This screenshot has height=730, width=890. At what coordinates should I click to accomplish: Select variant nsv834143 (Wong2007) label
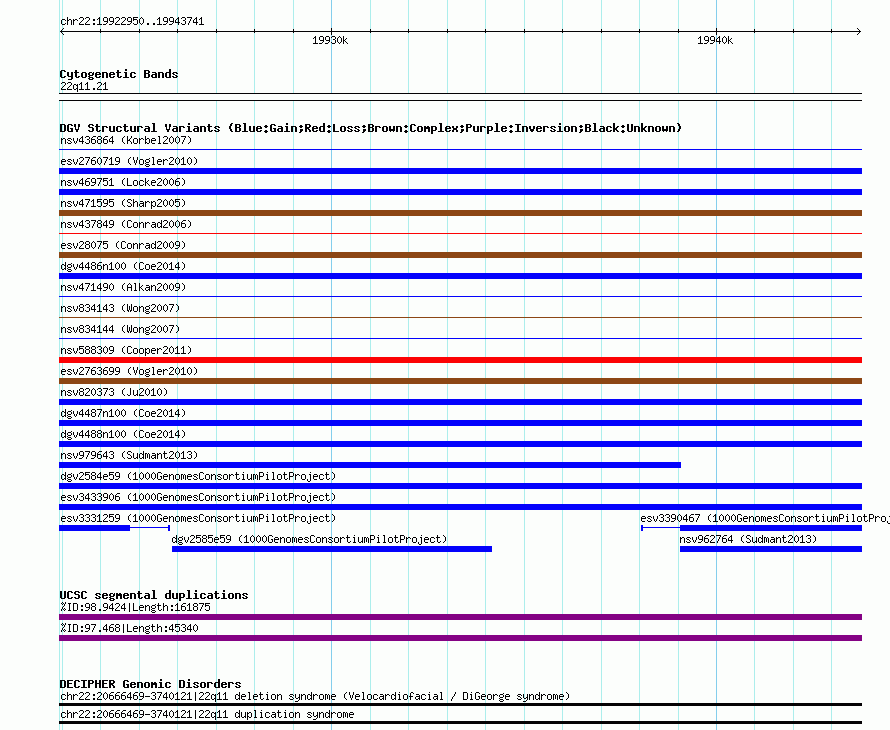(x=120, y=308)
